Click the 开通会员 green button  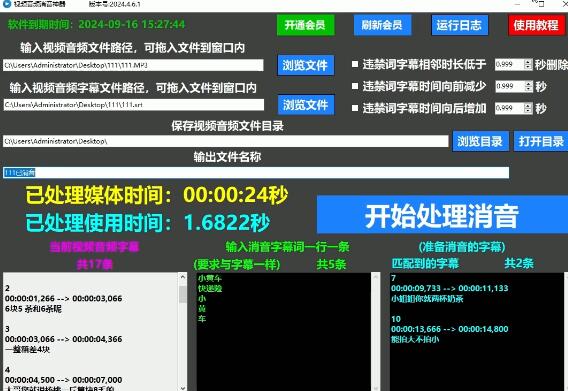(305, 25)
